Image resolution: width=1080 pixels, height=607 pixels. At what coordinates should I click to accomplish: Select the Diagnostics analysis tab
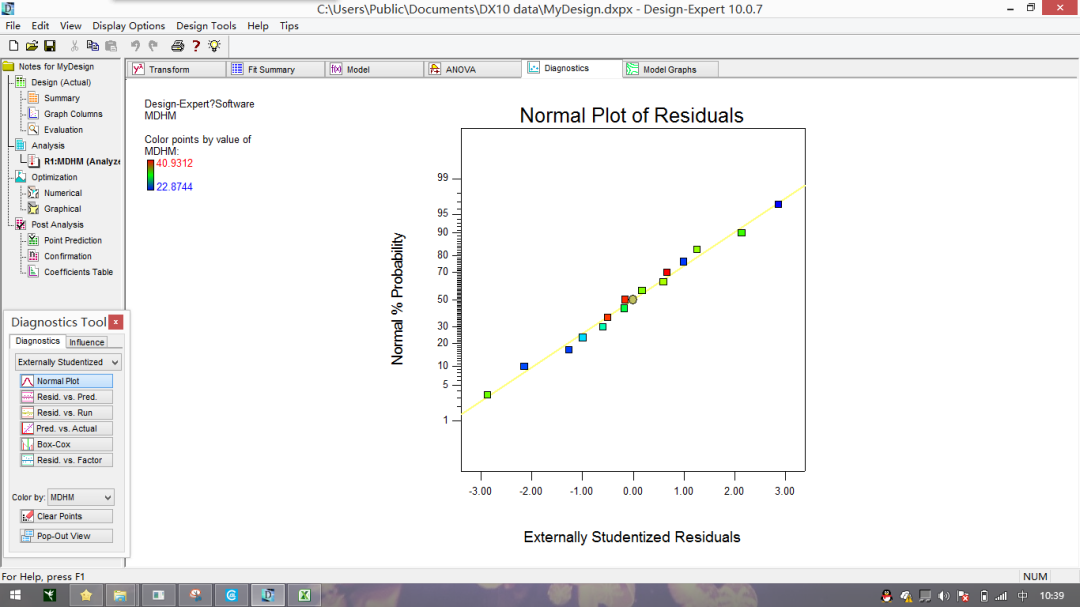(x=572, y=68)
